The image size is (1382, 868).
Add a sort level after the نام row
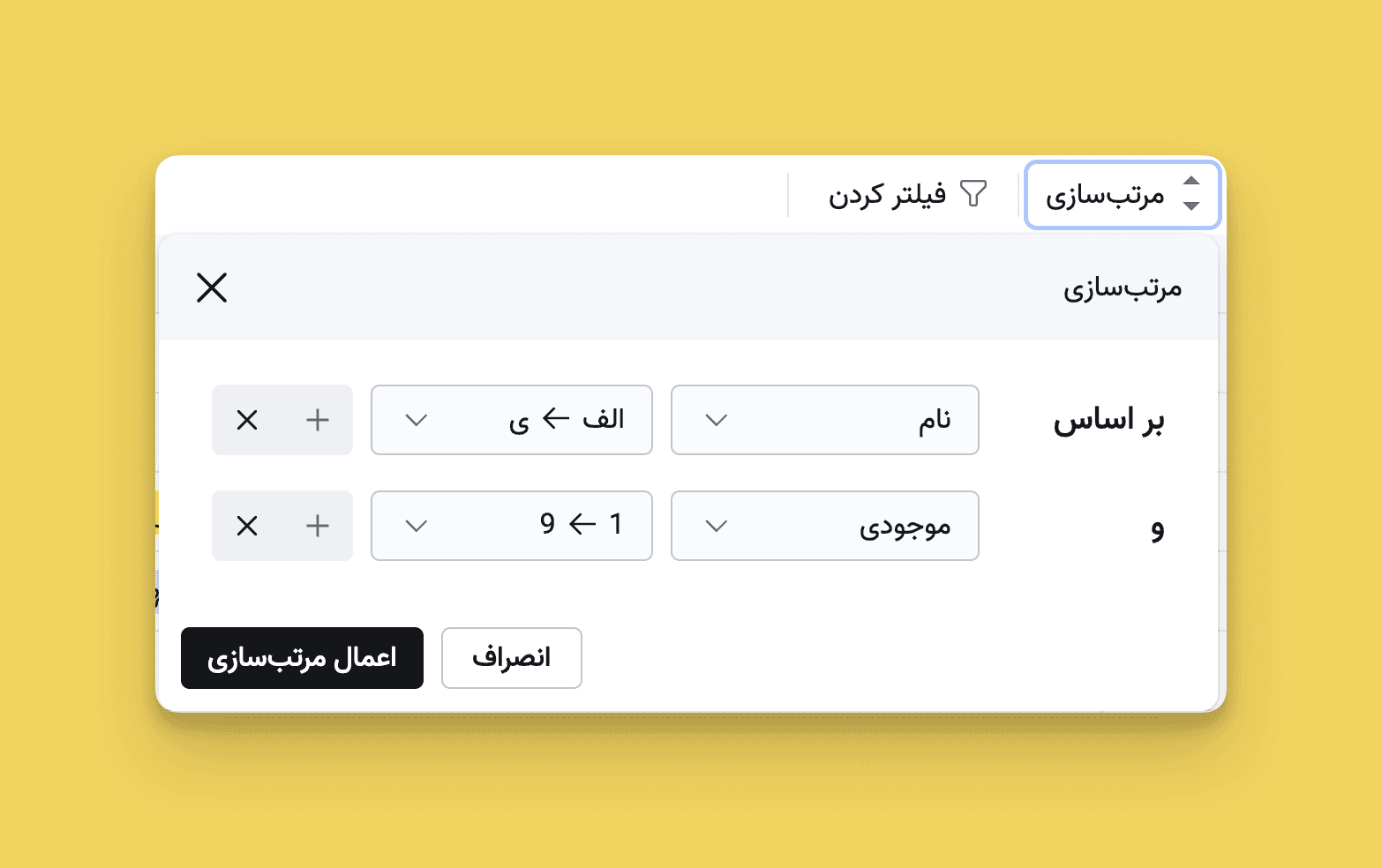pos(318,420)
